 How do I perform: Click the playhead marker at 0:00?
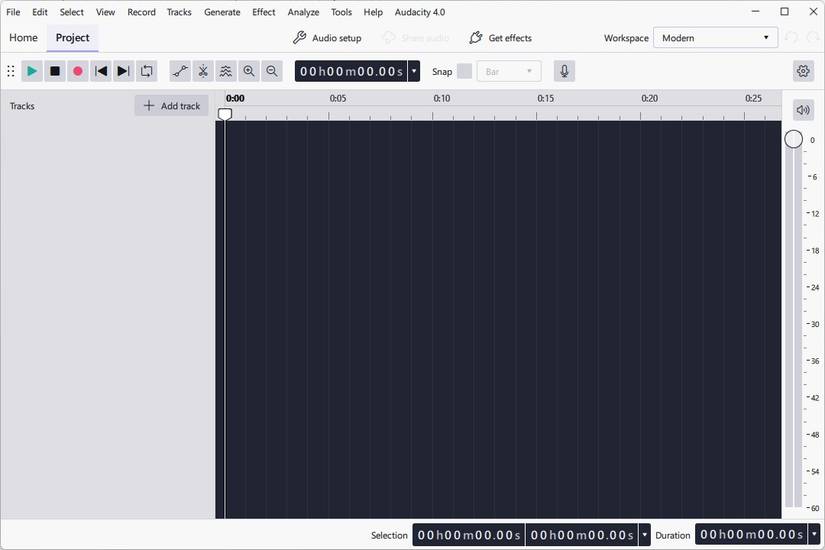pyautogui.click(x=225, y=114)
